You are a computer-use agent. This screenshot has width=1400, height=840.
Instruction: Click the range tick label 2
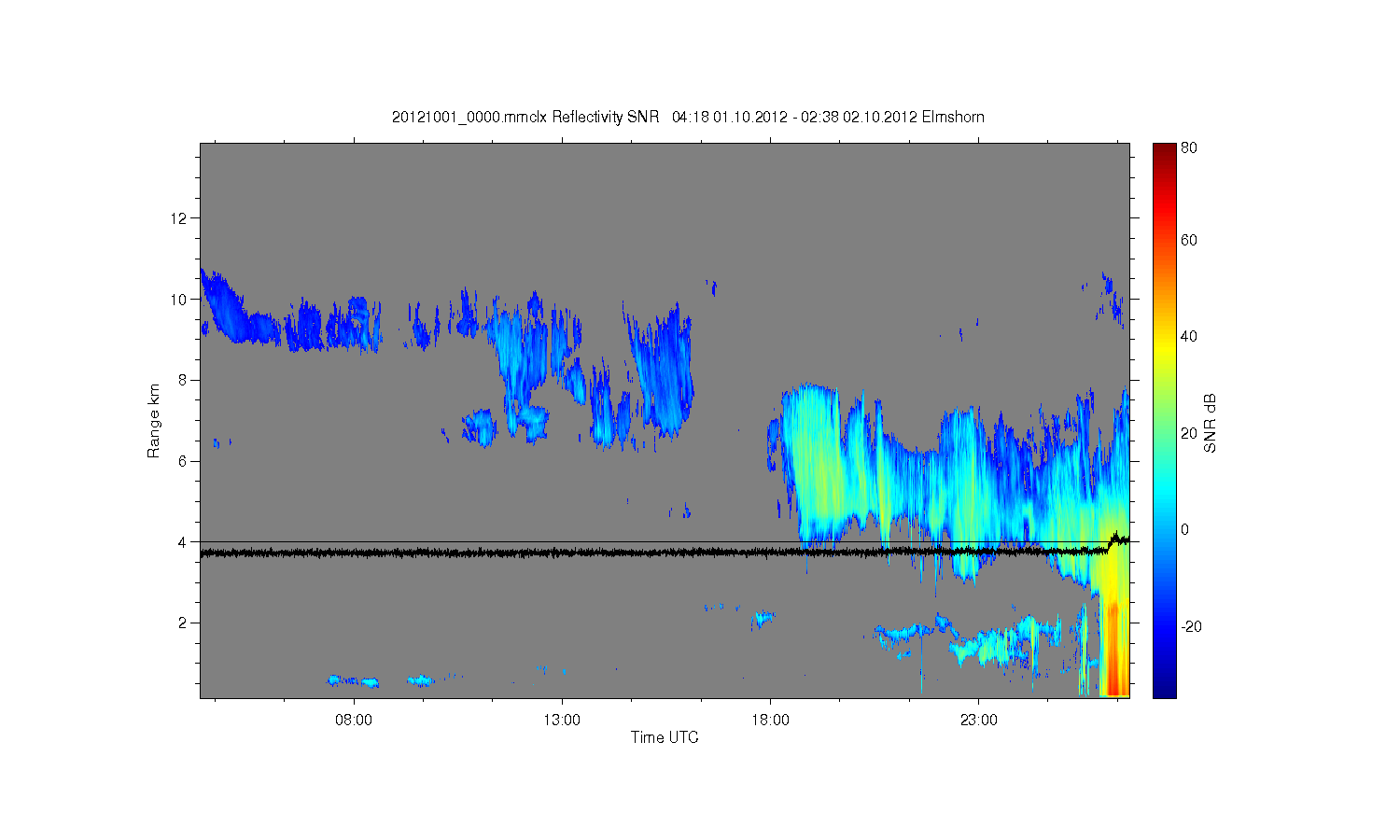(x=184, y=623)
